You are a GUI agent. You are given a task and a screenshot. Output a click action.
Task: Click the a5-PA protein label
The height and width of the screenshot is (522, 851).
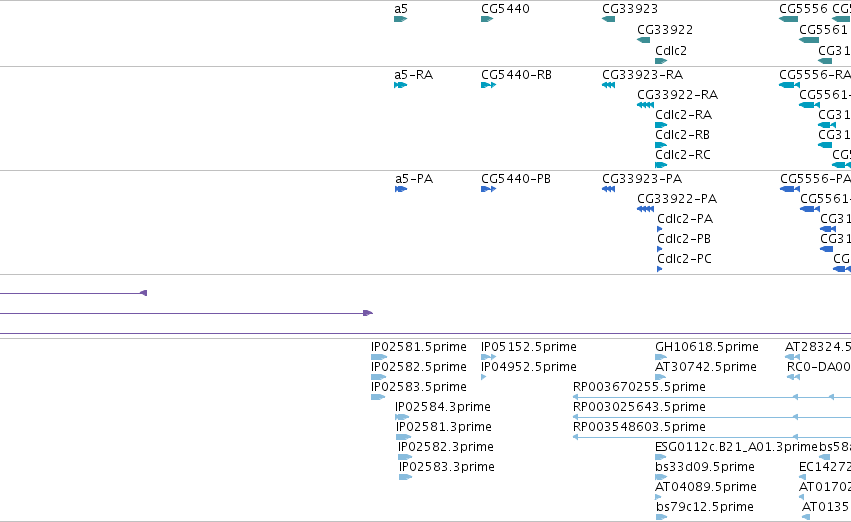[414, 179]
